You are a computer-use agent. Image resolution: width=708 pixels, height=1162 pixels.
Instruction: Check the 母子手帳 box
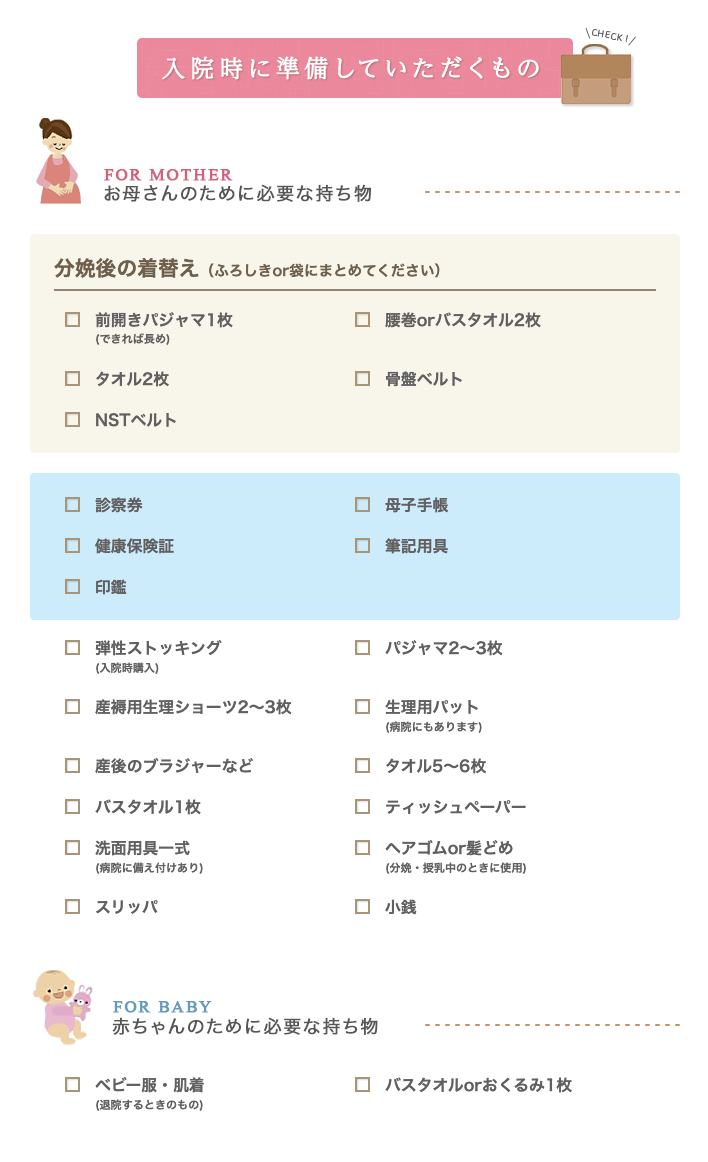pyautogui.click(x=363, y=505)
